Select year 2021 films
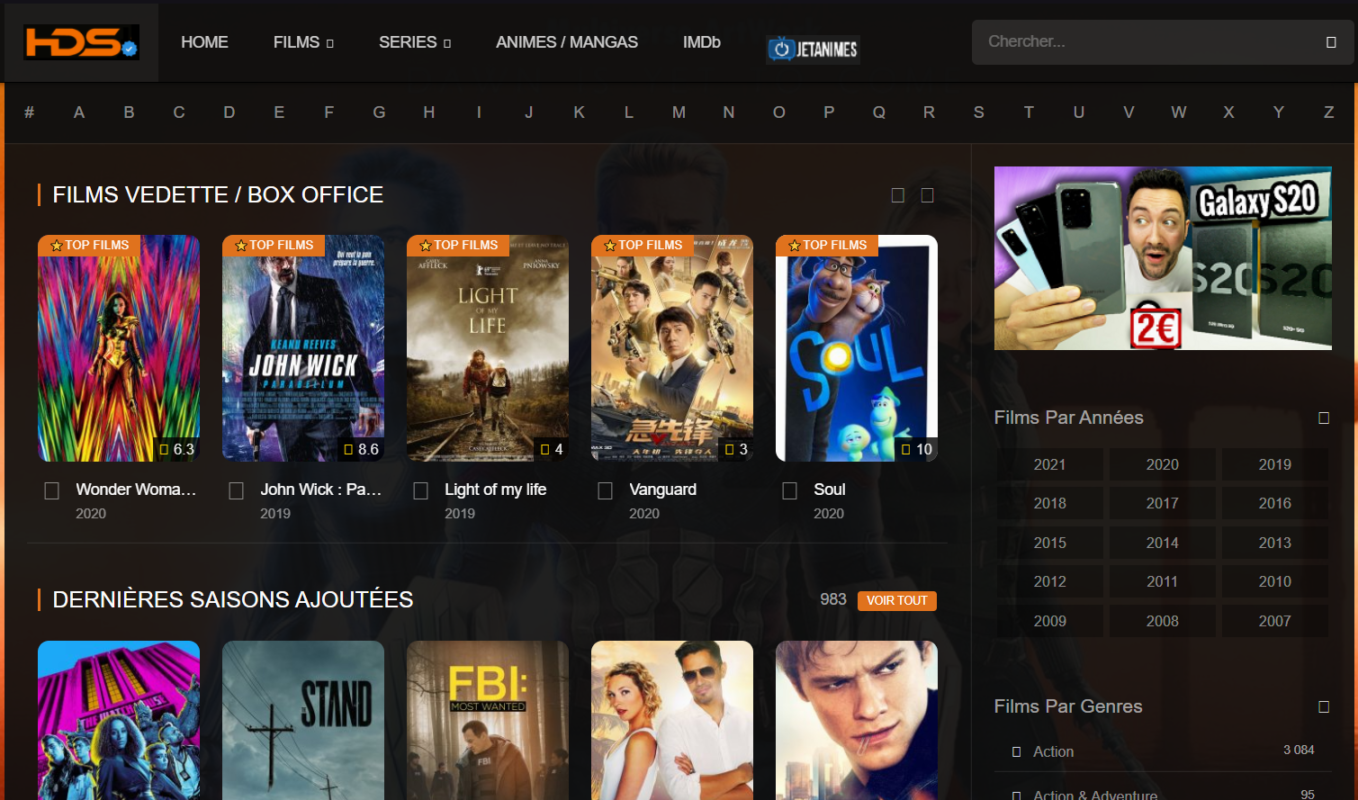The height and width of the screenshot is (800, 1358). click(x=1050, y=465)
